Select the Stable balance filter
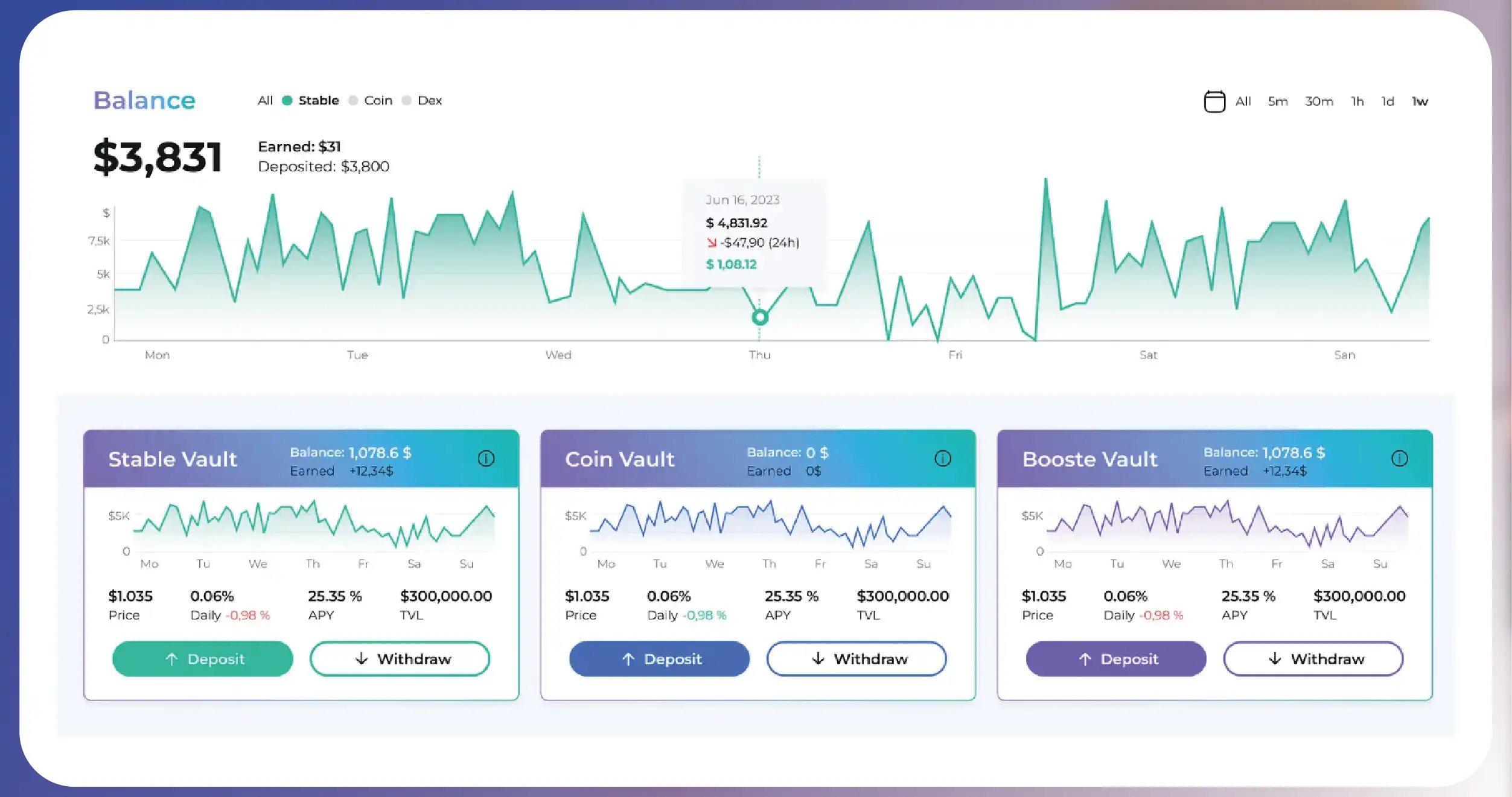 (x=319, y=100)
